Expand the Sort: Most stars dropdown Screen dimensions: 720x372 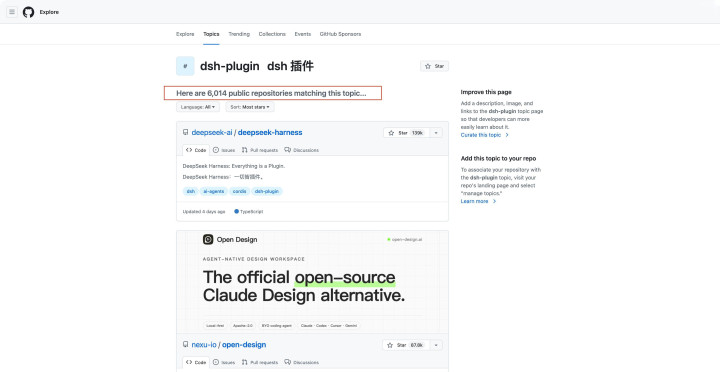coord(250,107)
